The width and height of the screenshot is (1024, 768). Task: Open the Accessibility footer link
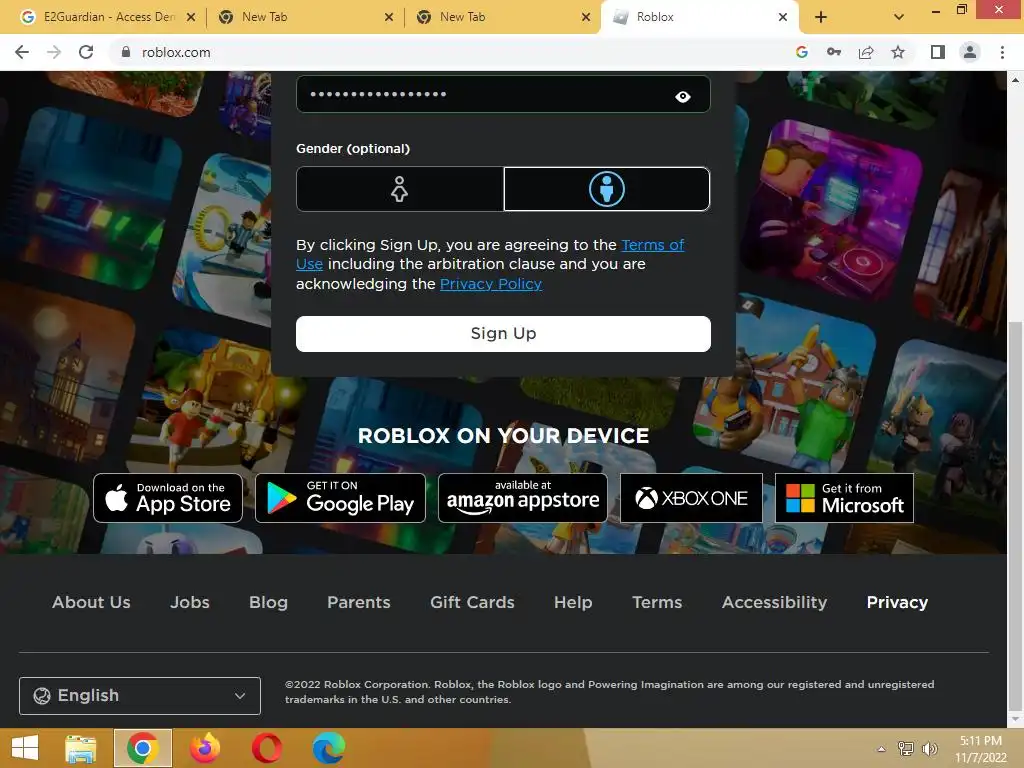click(775, 602)
